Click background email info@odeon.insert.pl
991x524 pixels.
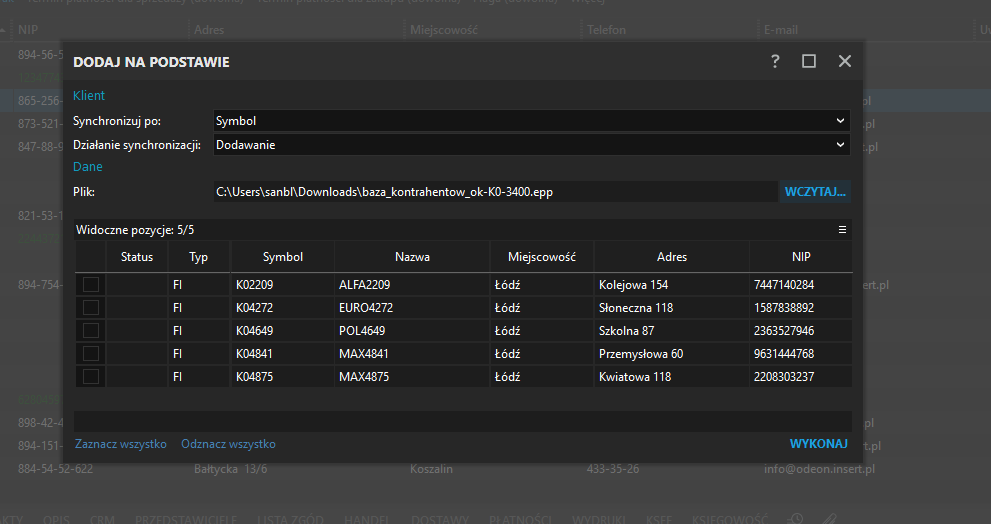tap(819, 469)
